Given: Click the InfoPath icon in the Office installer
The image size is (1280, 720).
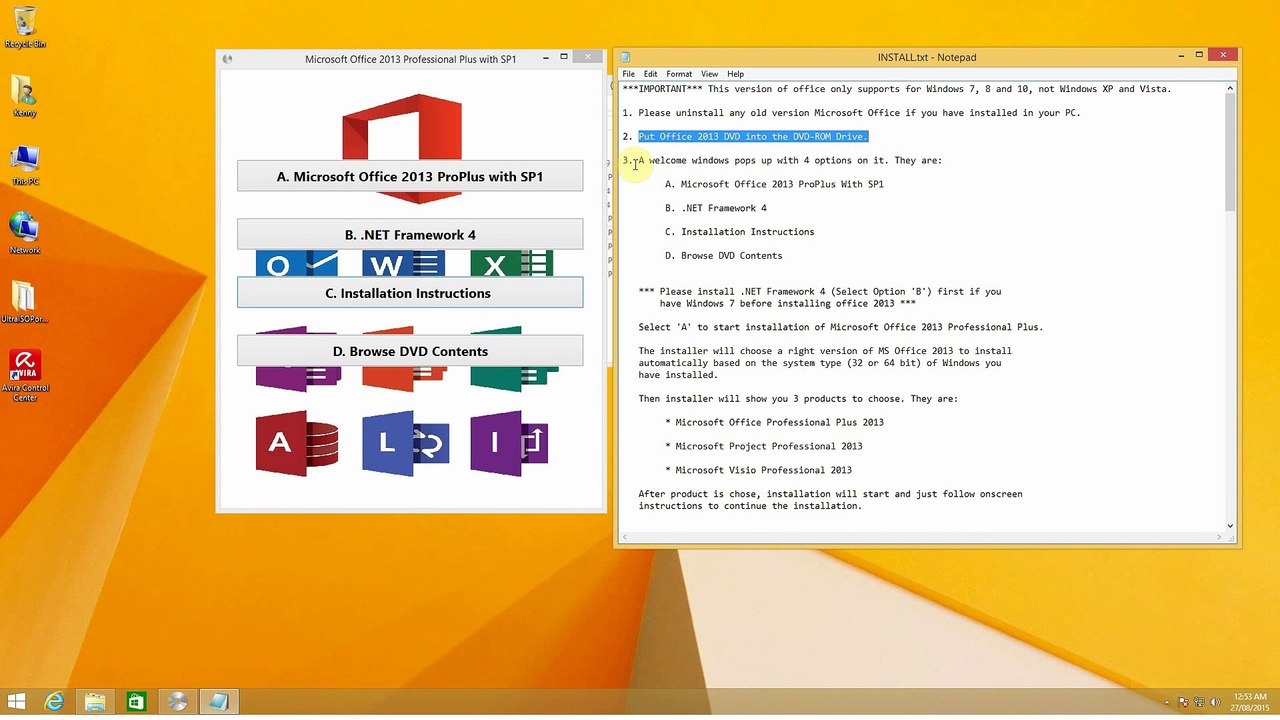Looking at the screenshot, I should click(510, 443).
